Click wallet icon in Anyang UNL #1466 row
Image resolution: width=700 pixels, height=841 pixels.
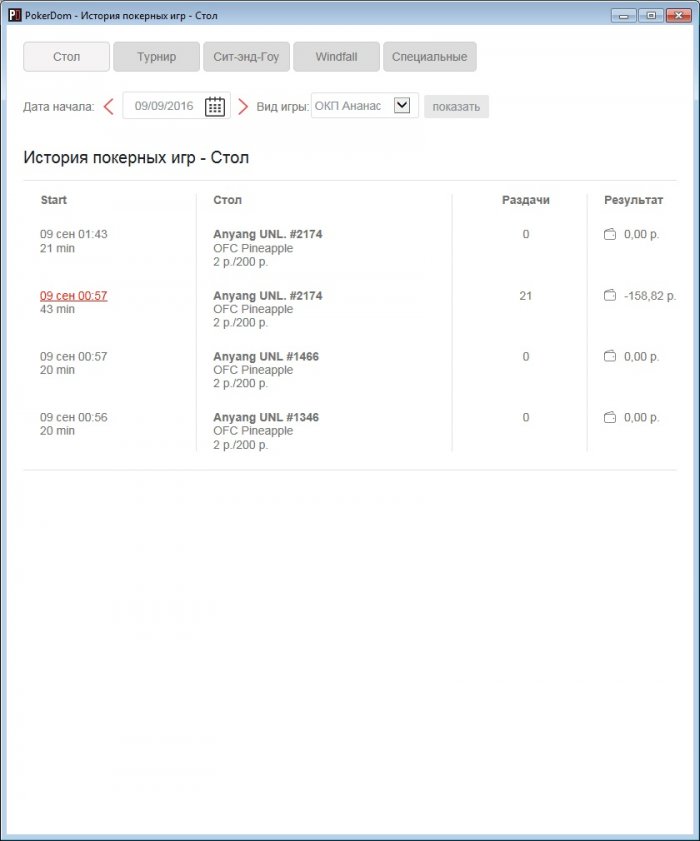pos(610,356)
